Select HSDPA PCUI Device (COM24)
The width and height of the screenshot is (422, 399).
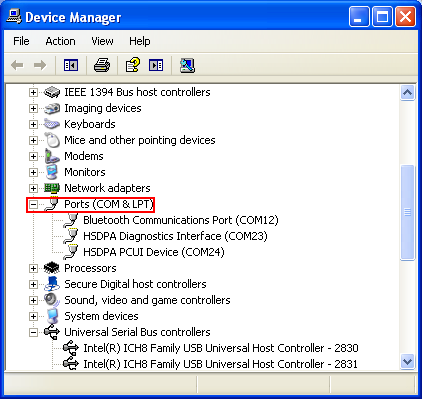coord(154,252)
